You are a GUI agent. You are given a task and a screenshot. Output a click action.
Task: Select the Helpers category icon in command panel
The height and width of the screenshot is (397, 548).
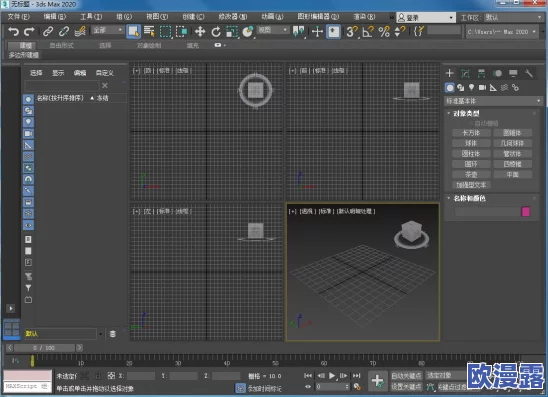493,87
